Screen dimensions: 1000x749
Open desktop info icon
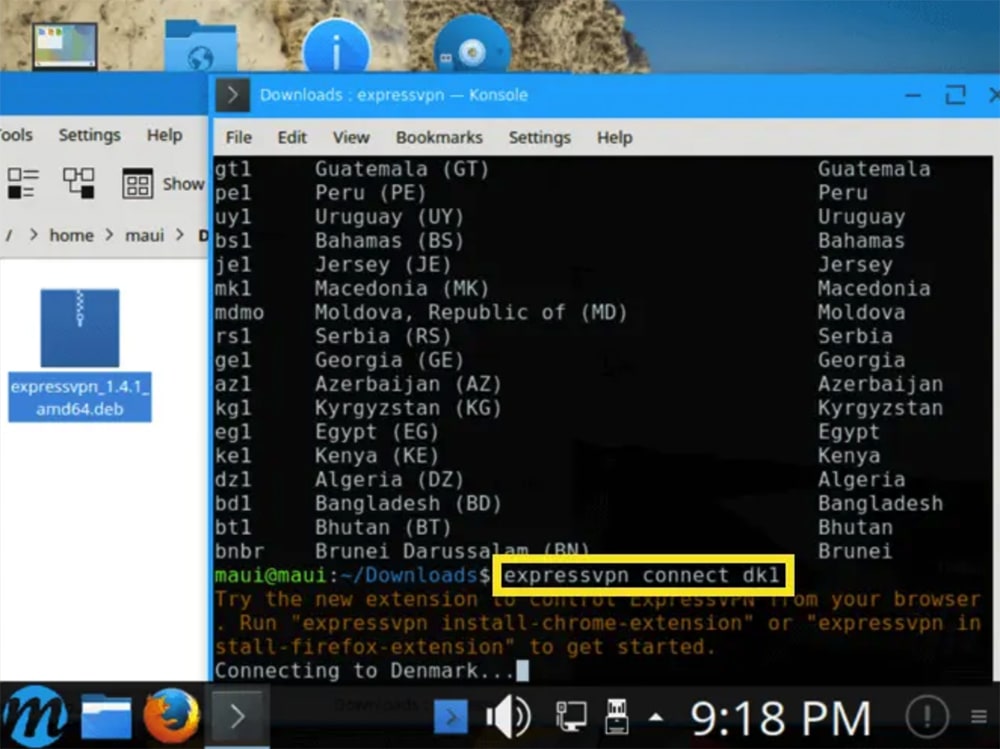click(x=337, y=46)
